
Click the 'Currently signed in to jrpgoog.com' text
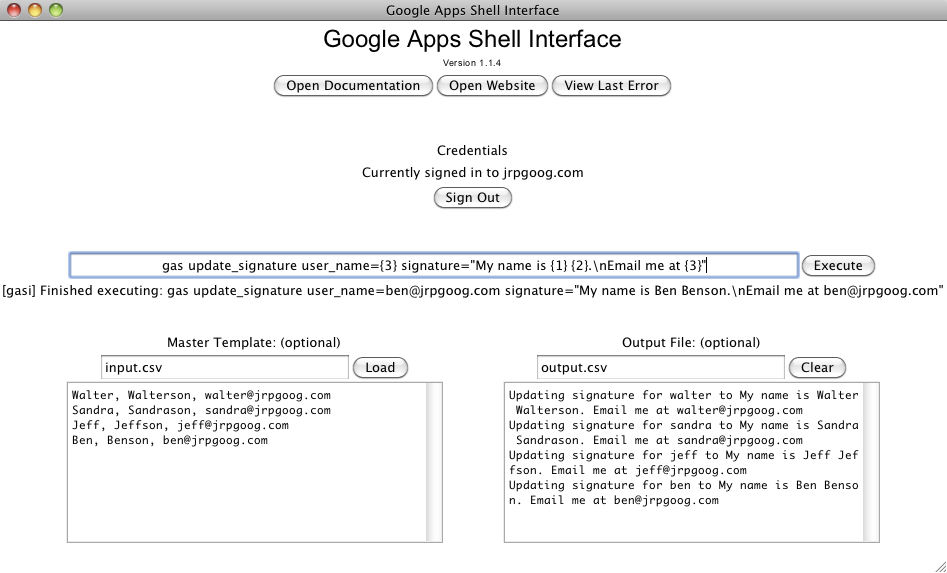coord(473,173)
